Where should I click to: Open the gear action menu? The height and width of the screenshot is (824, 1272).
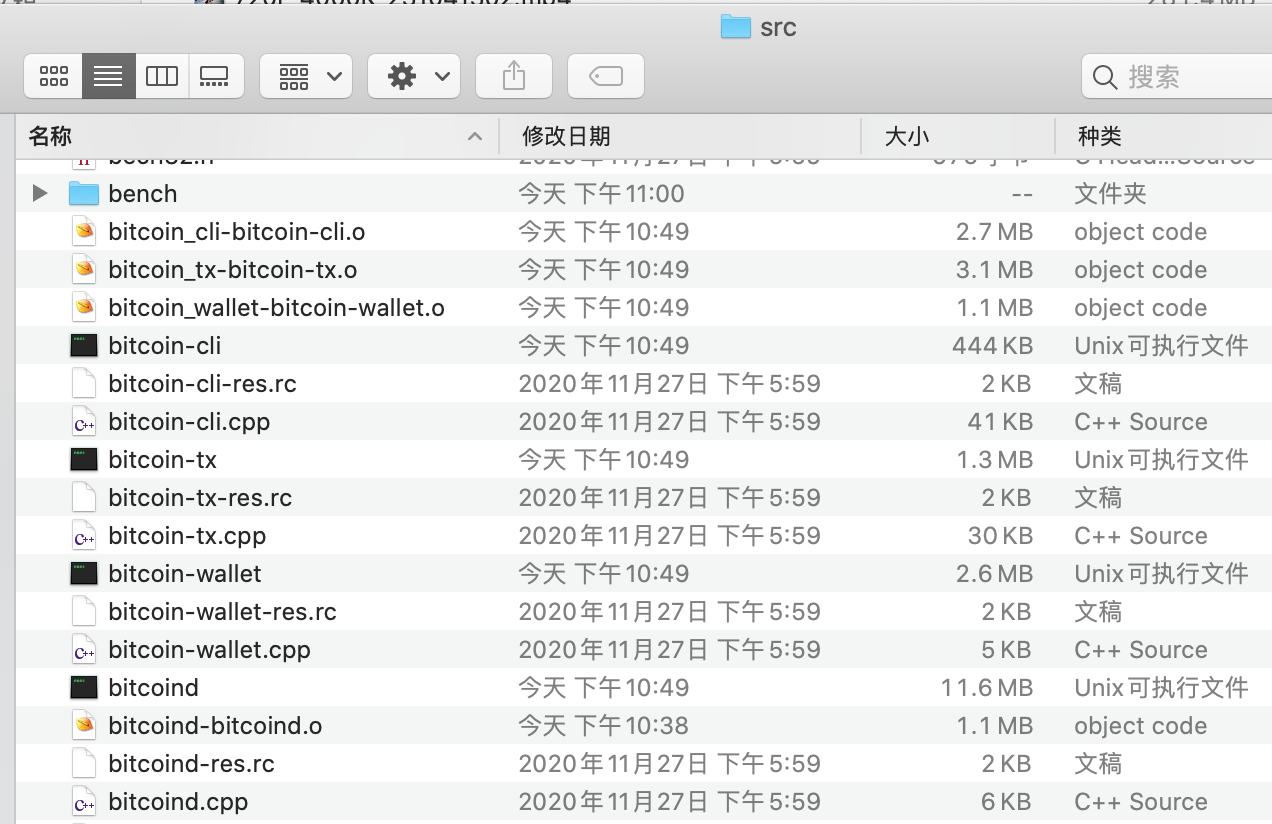(x=414, y=76)
